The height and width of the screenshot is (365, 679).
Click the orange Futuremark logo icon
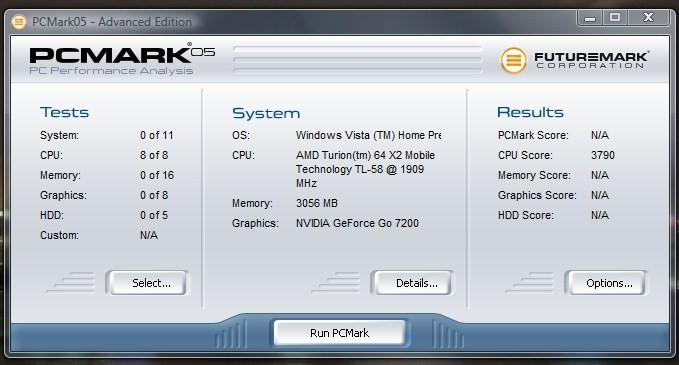513,60
